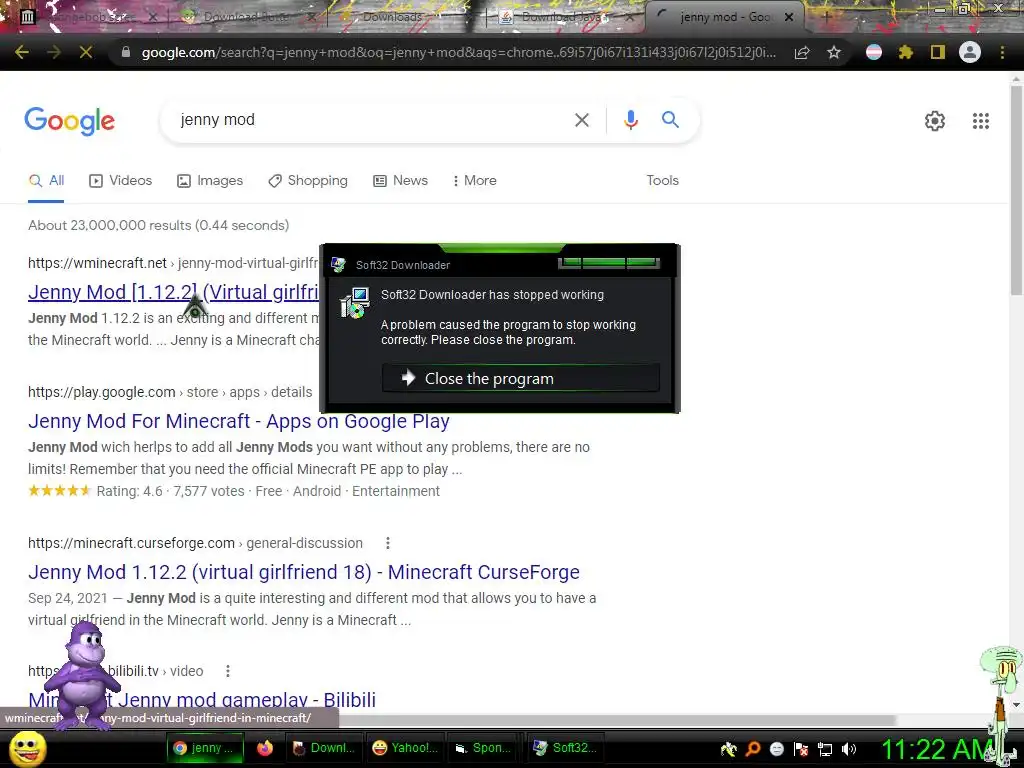The height and width of the screenshot is (768, 1024).
Task: Toggle the browser side panel icon
Action: [x=938, y=52]
